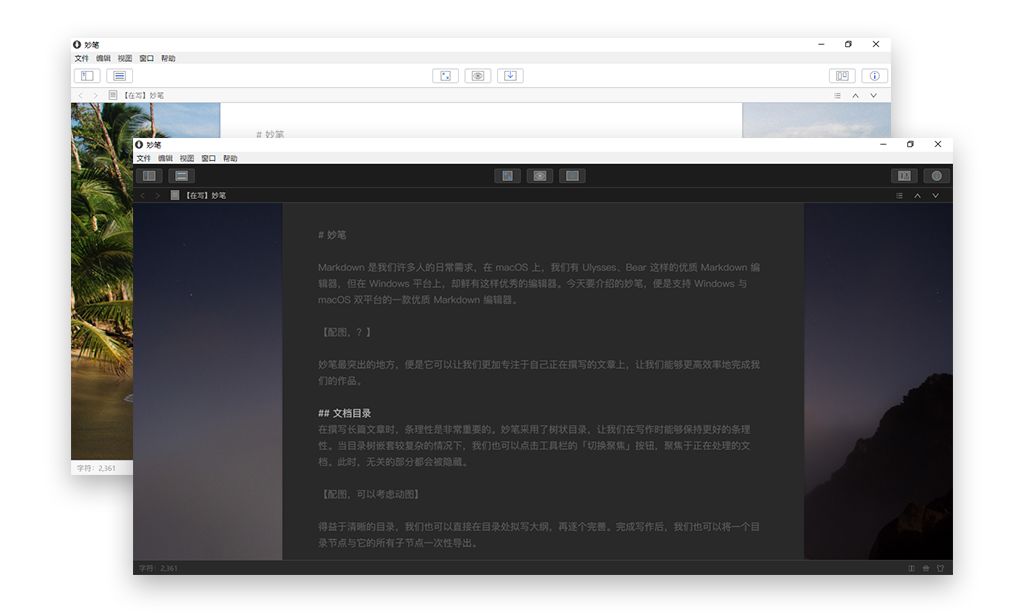This screenshot has width=1023, height=613.
Task: Close the back light window
Action: (x=876, y=44)
